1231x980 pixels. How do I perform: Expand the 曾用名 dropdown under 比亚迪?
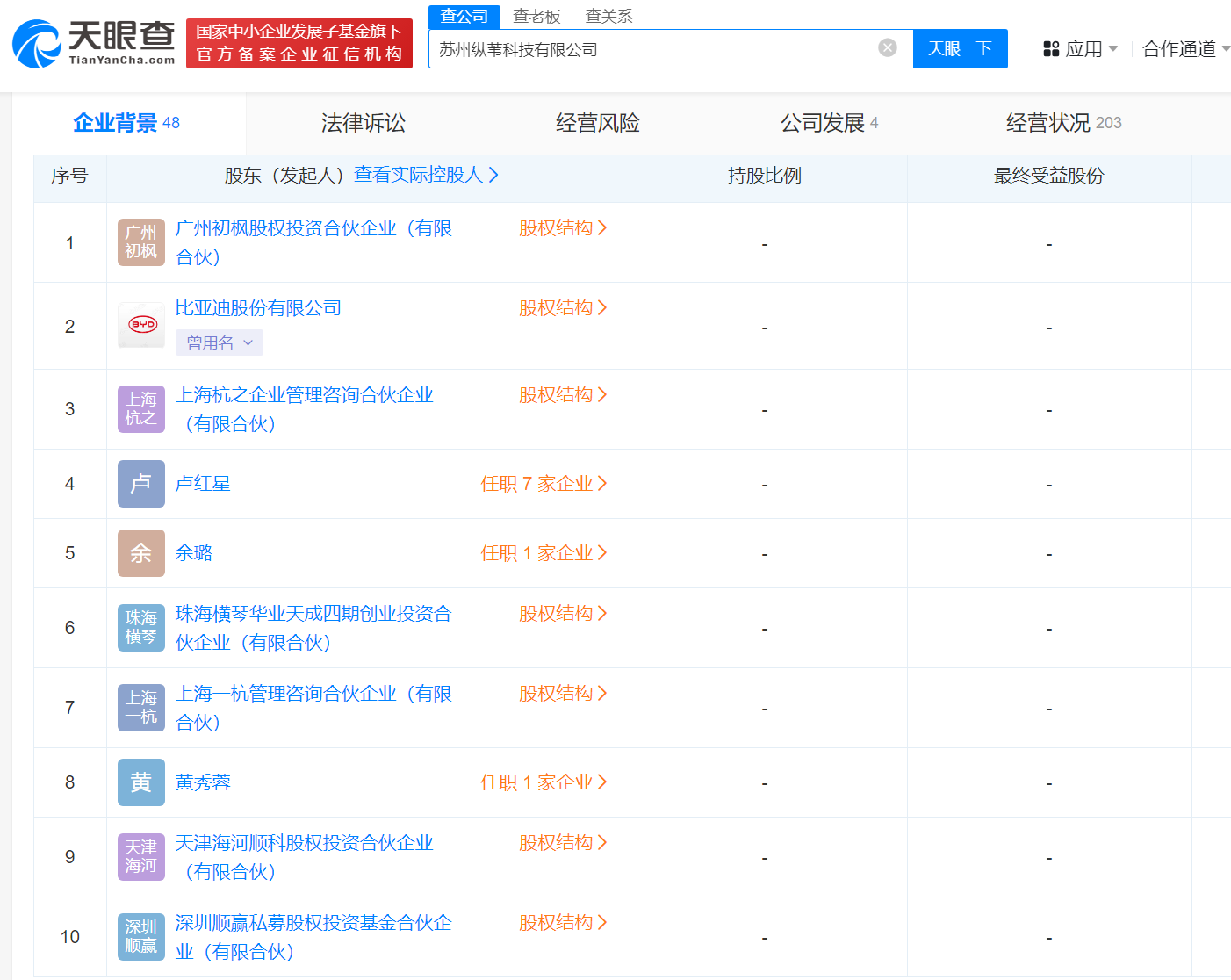coord(220,343)
